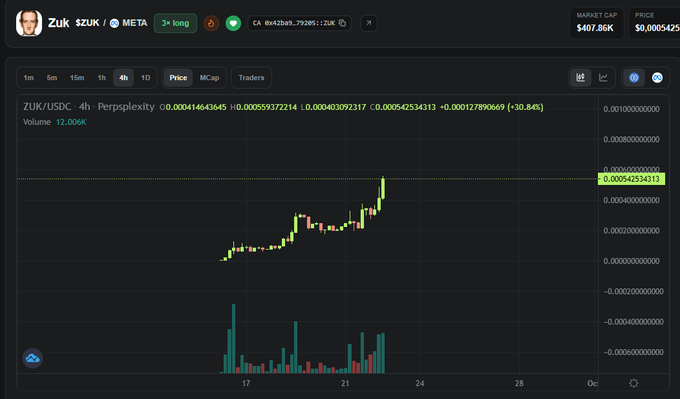
Task: Click the Market Cap $407.86K box
Action: click(596, 23)
